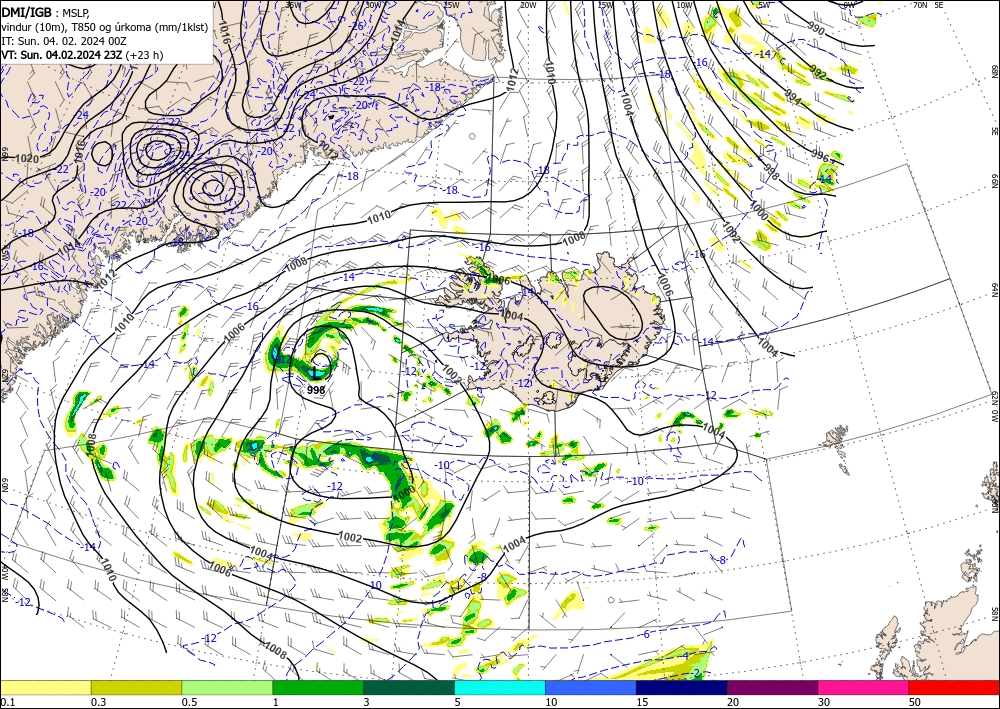Click the '10W' longitude label at top
1000x709 pixels.
pos(684,4)
